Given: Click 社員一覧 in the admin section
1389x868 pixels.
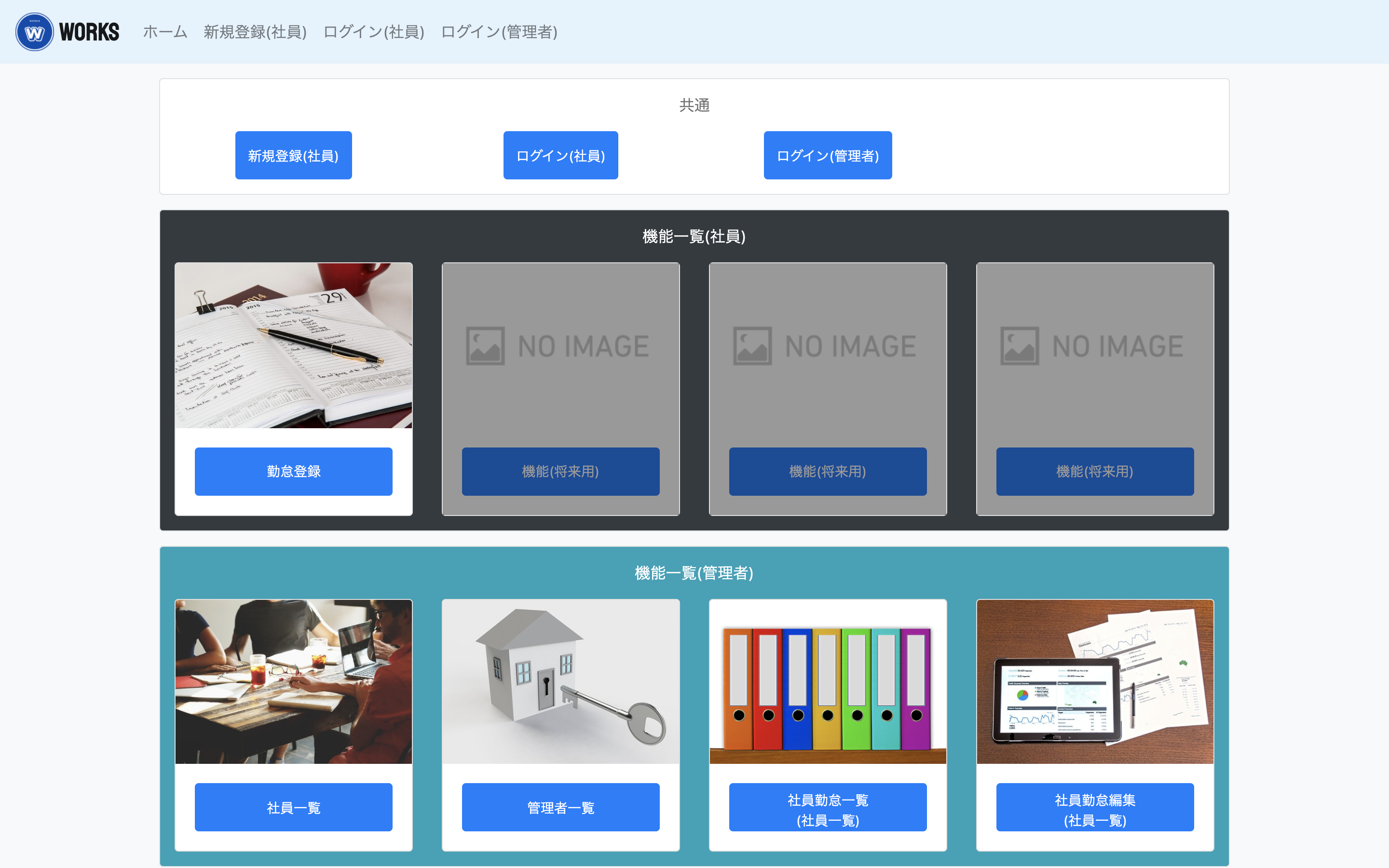Looking at the screenshot, I should tap(293, 807).
